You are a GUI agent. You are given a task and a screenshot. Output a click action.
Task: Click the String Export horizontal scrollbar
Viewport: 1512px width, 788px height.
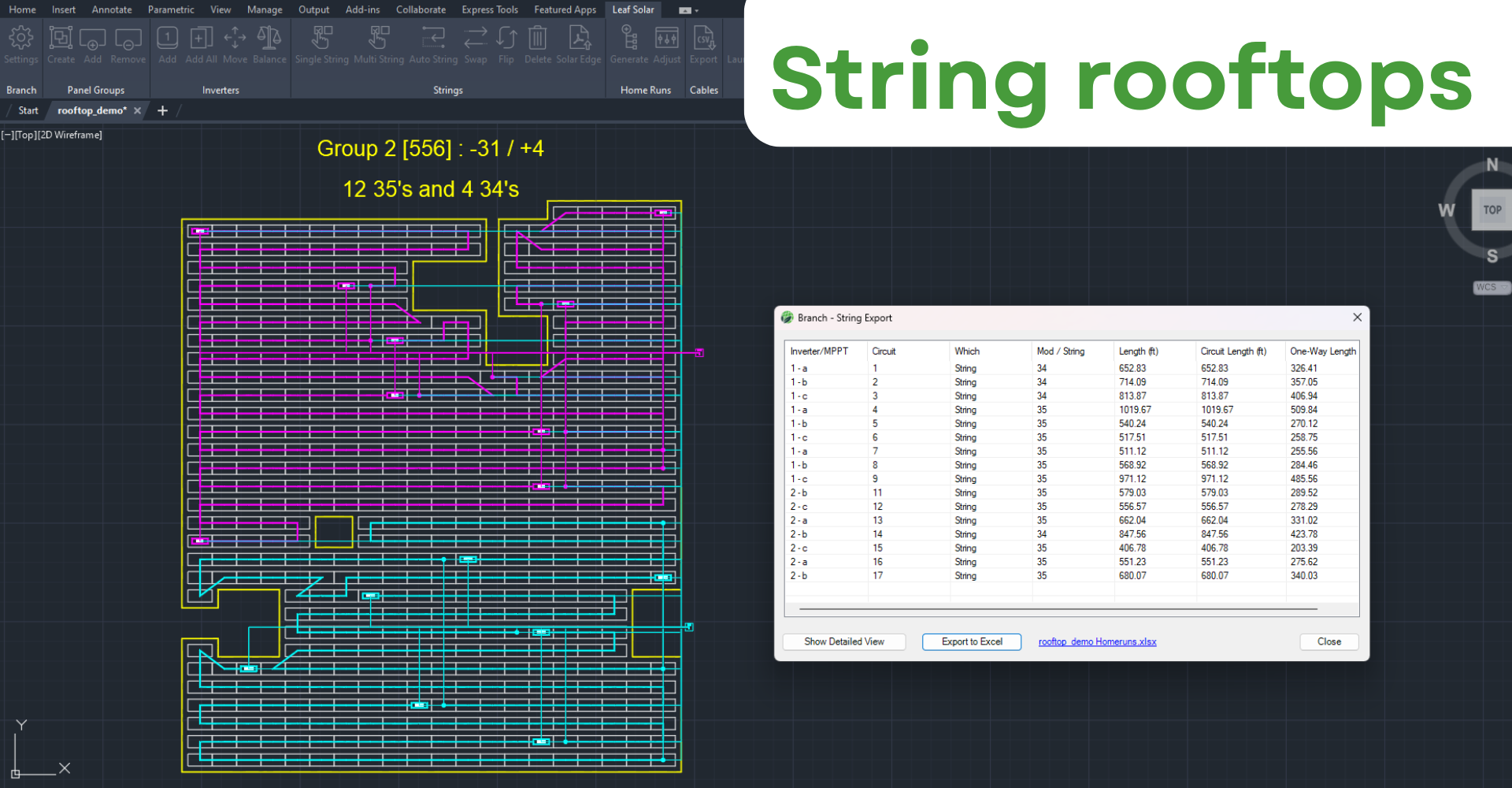tap(1058, 609)
